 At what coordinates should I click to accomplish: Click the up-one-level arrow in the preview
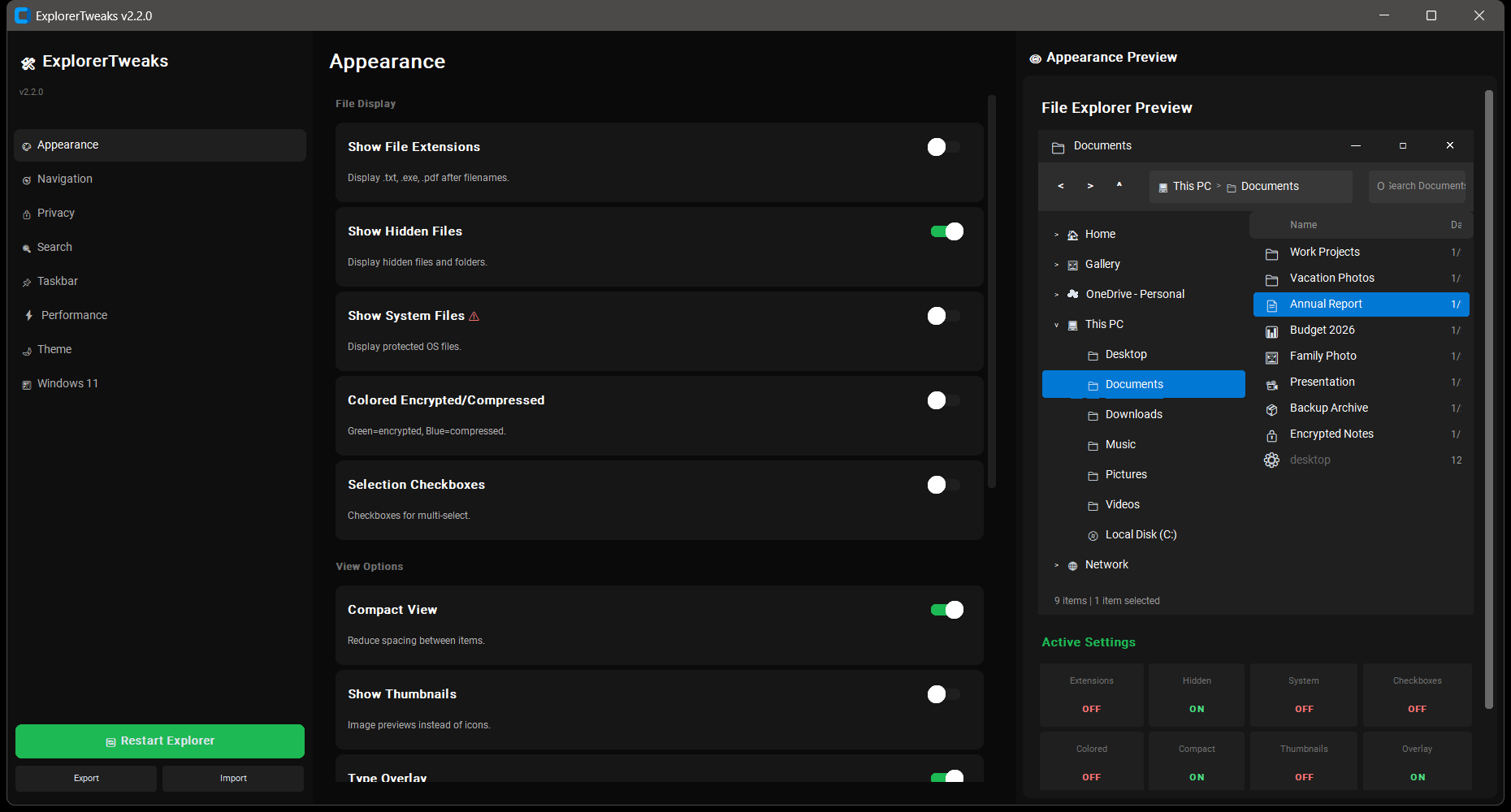(1119, 186)
